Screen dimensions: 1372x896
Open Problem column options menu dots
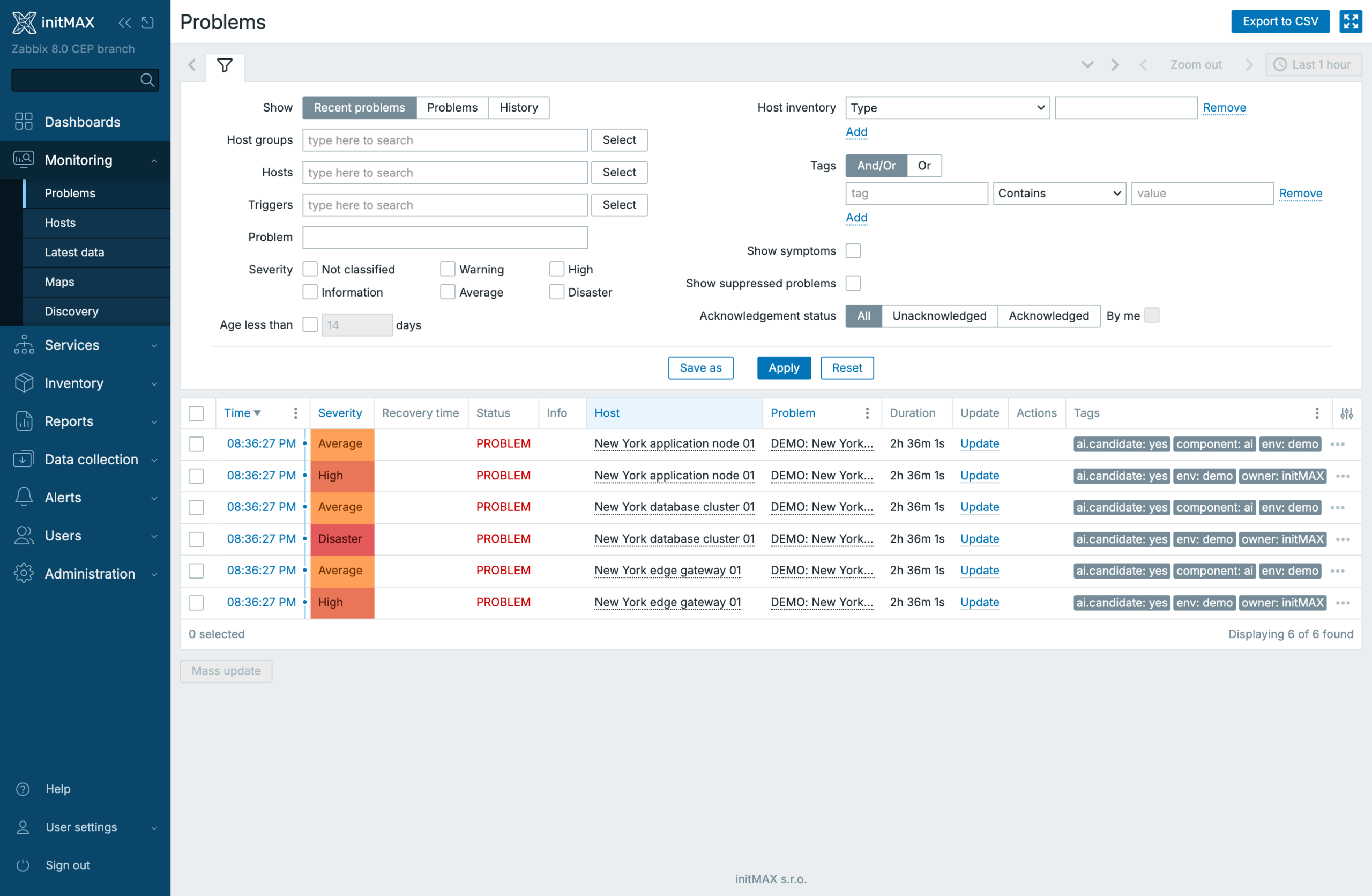tap(867, 413)
